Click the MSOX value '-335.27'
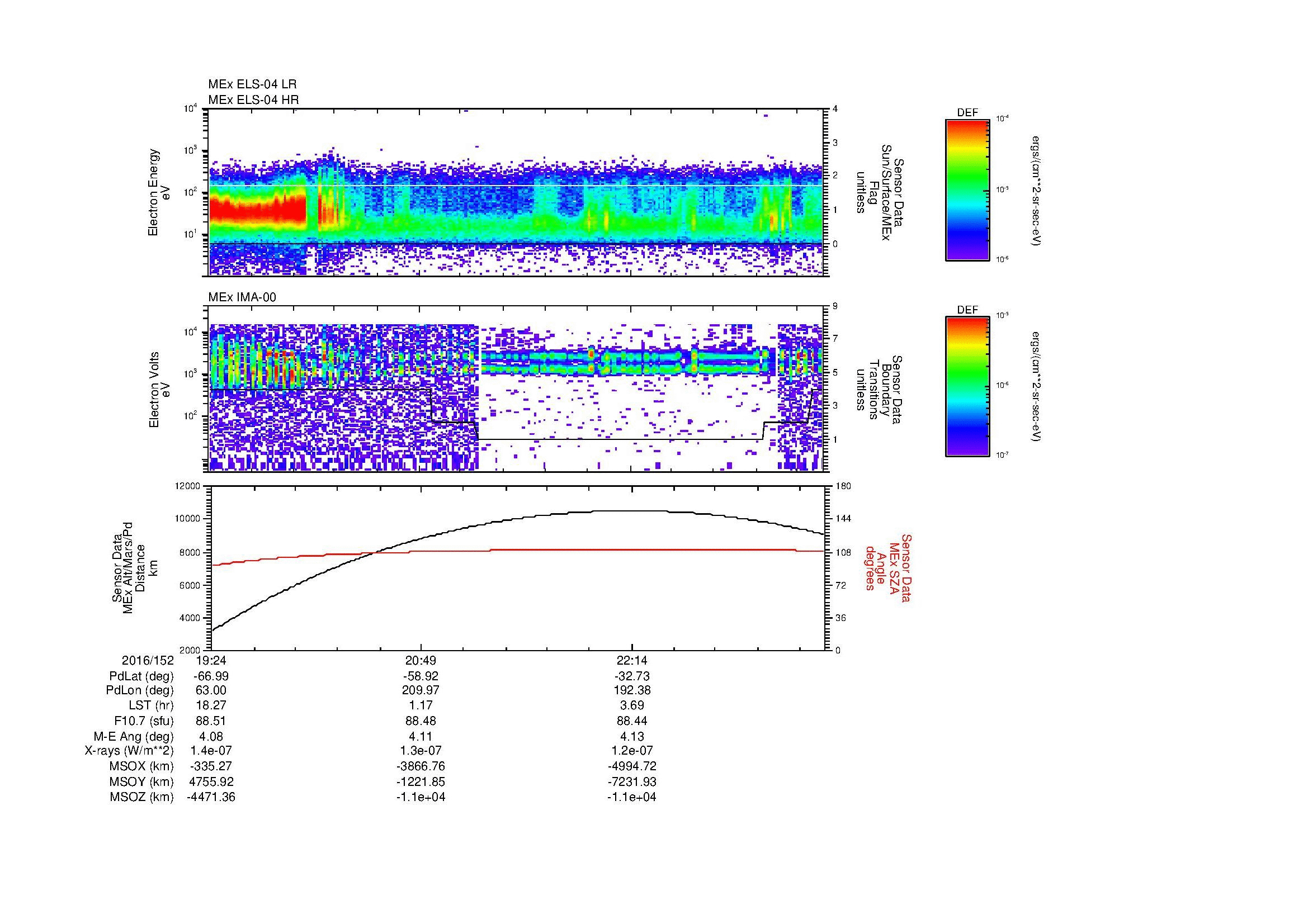Viewport: 1308px width, 924px height. [x=211, y=767]
